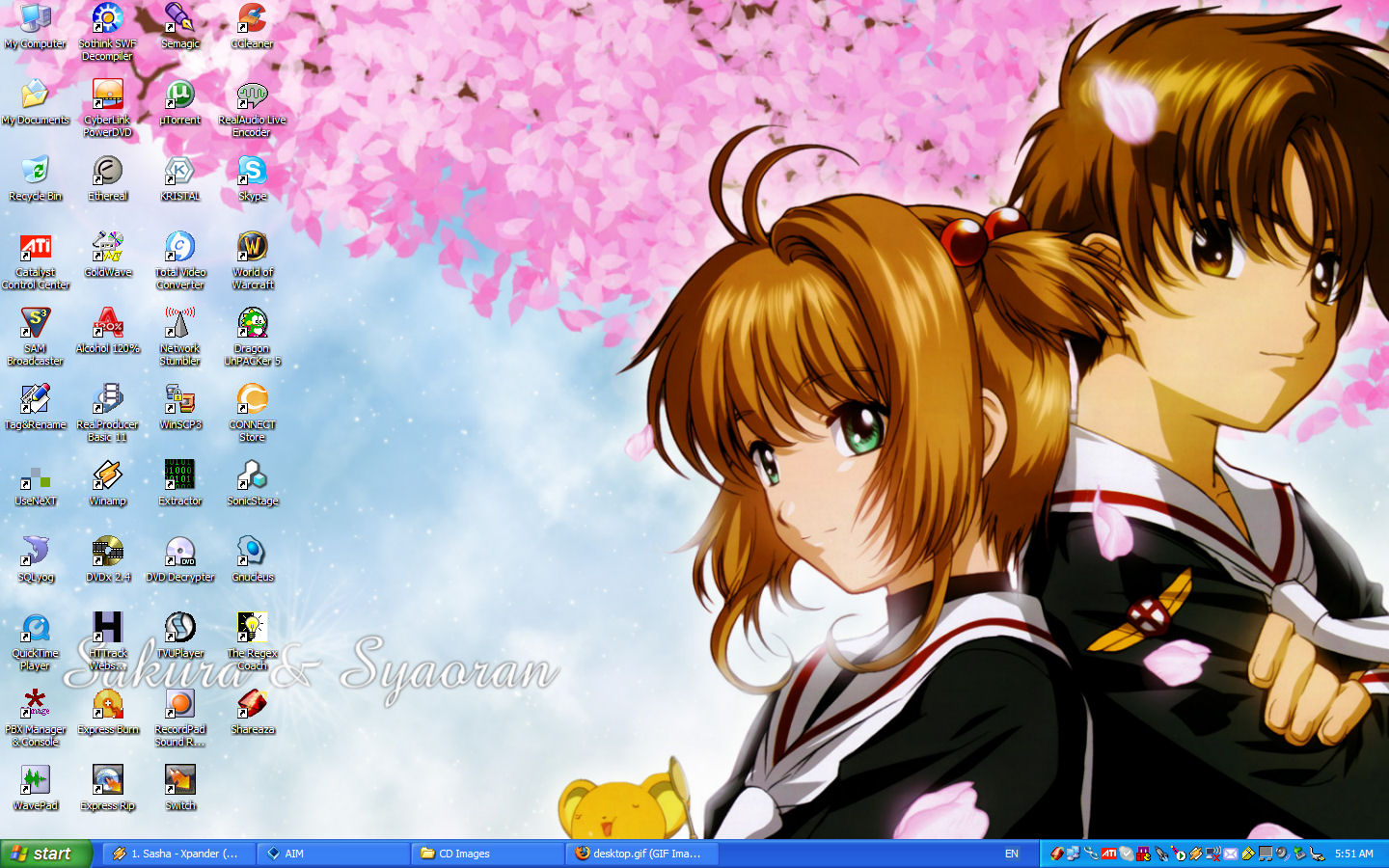Click the system tray clock
This screenshot has height=868, width=1389.
1353,854
